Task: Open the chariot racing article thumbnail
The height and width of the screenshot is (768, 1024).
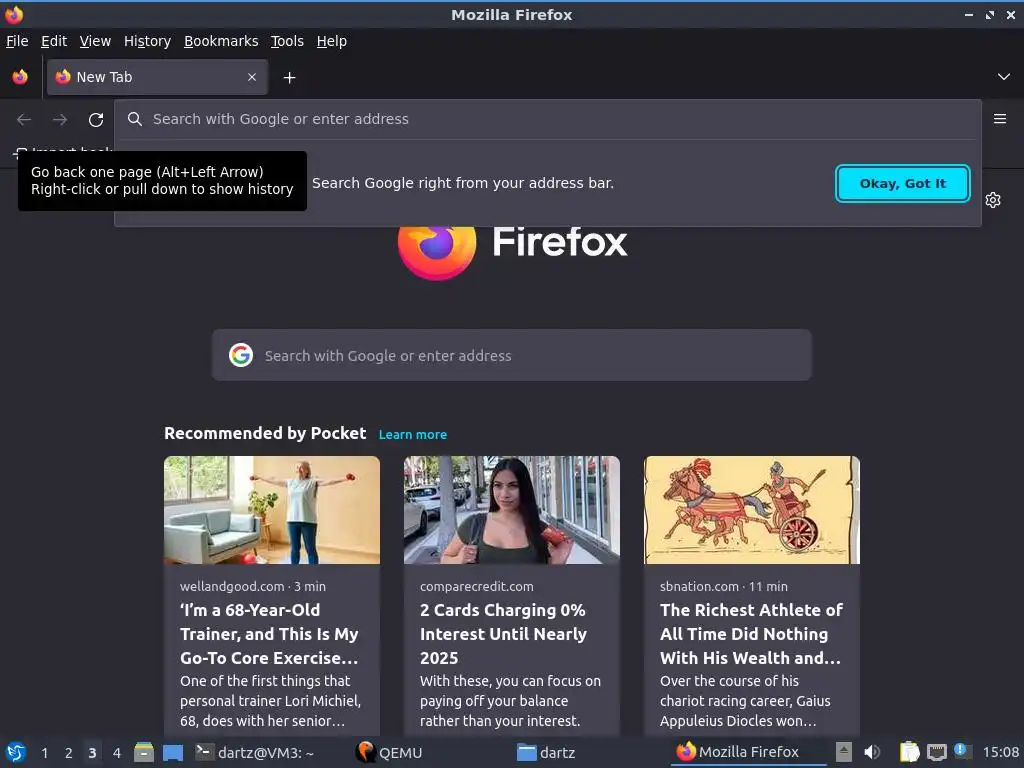Action: click(752, 510)
